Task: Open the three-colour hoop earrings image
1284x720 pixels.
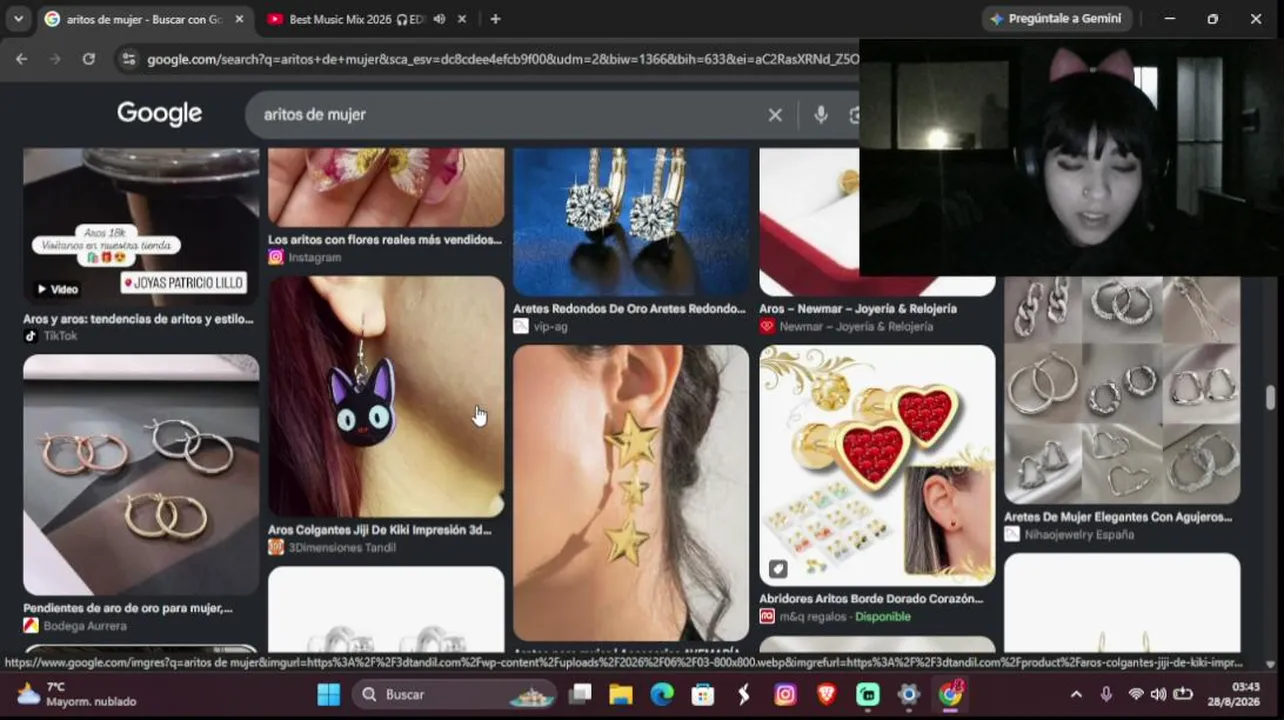Action: [141, 475]
